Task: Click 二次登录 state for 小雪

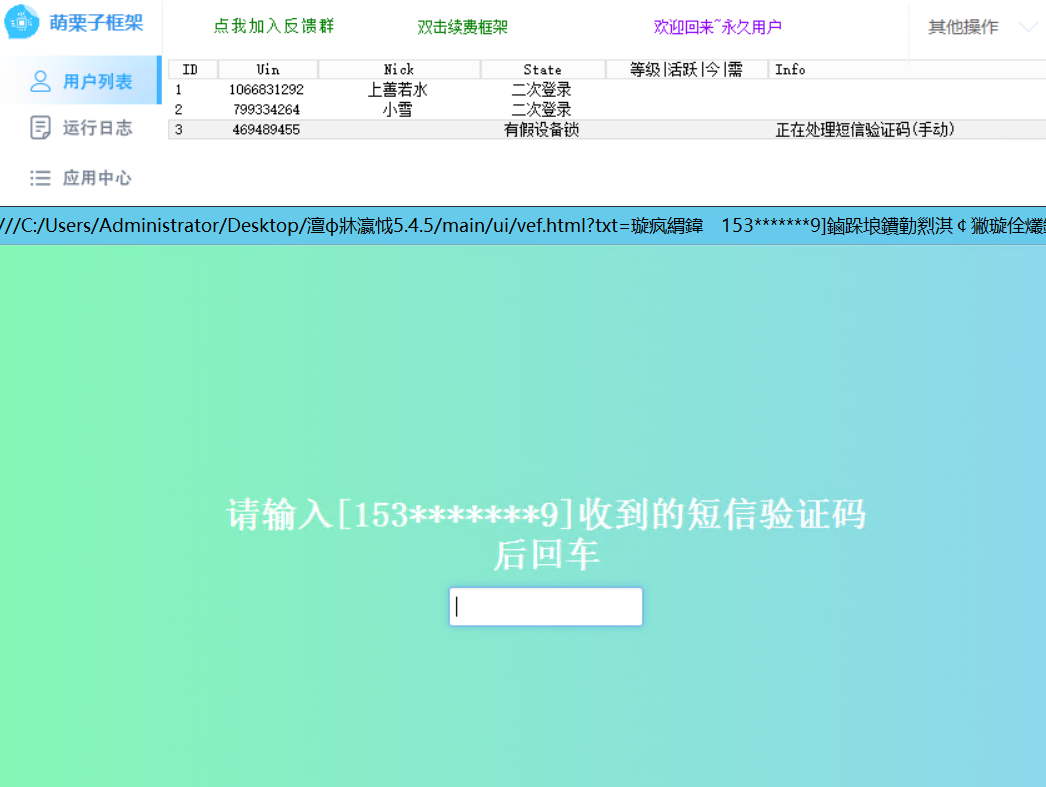Action: [542, 109]
